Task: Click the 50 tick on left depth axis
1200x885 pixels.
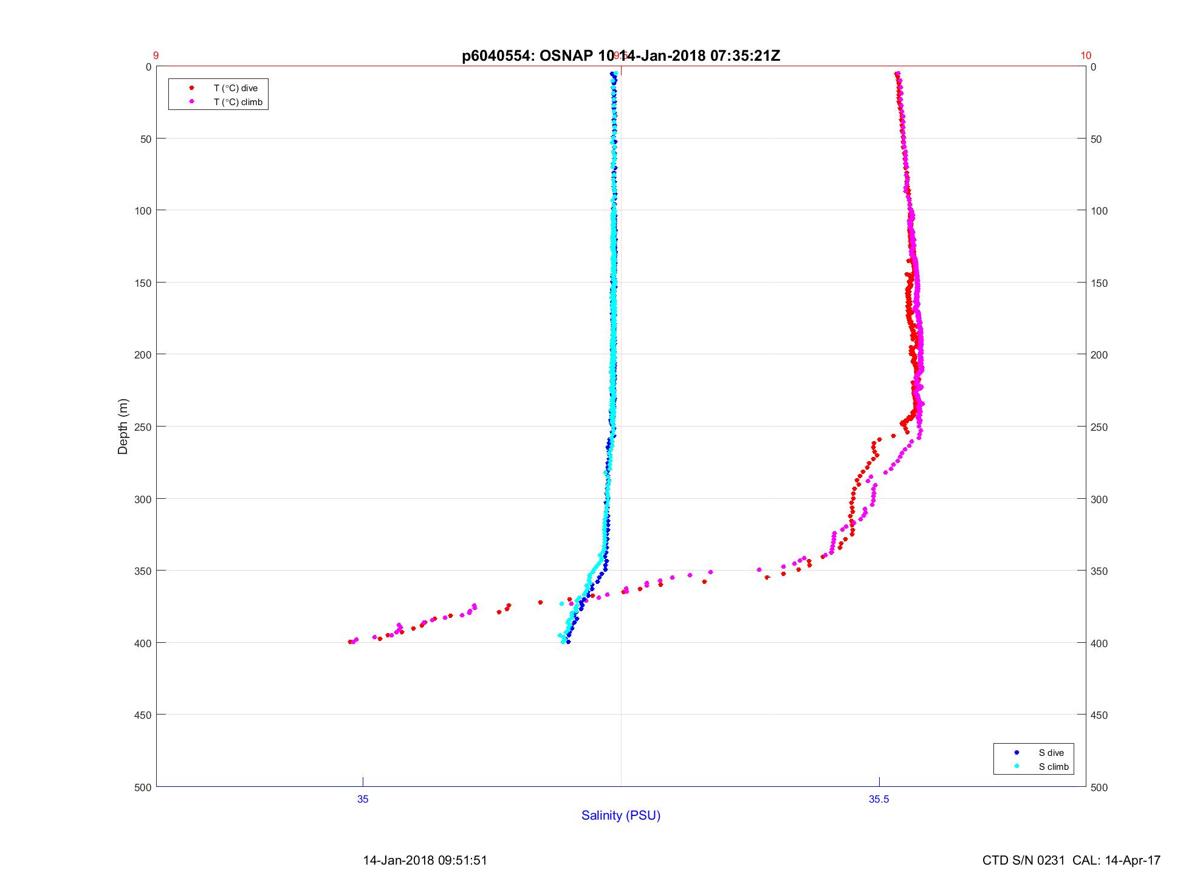Action: 145,139
